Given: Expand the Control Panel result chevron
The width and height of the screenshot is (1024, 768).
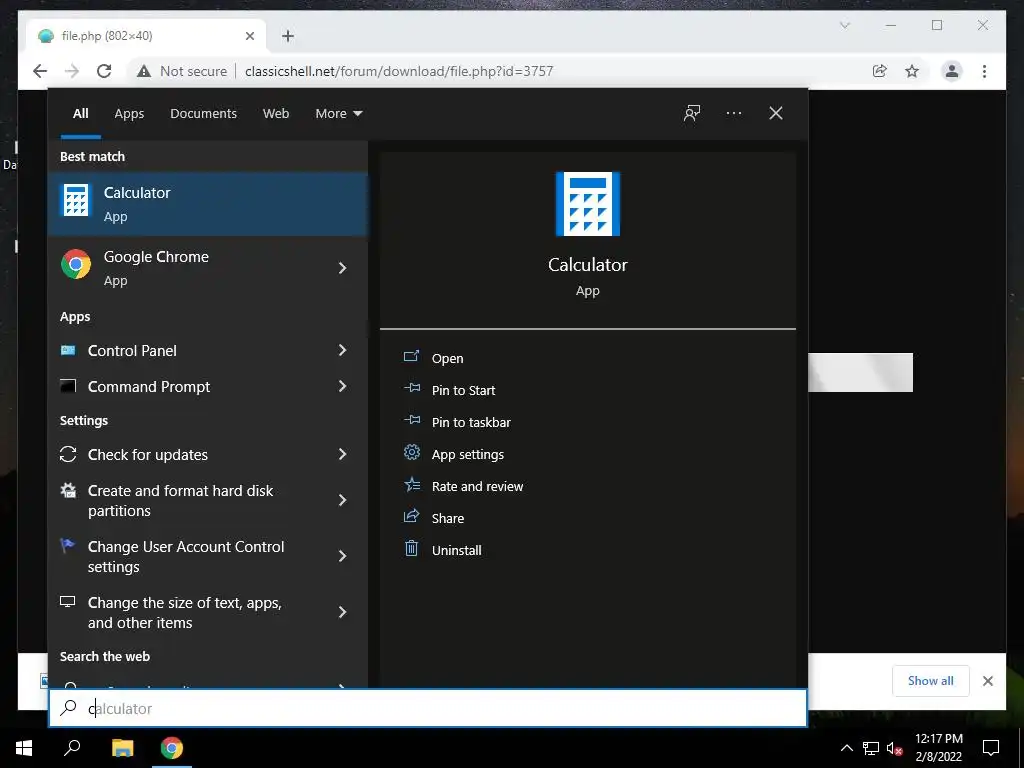Looking at the screenshot, I should tap(342, 350).
